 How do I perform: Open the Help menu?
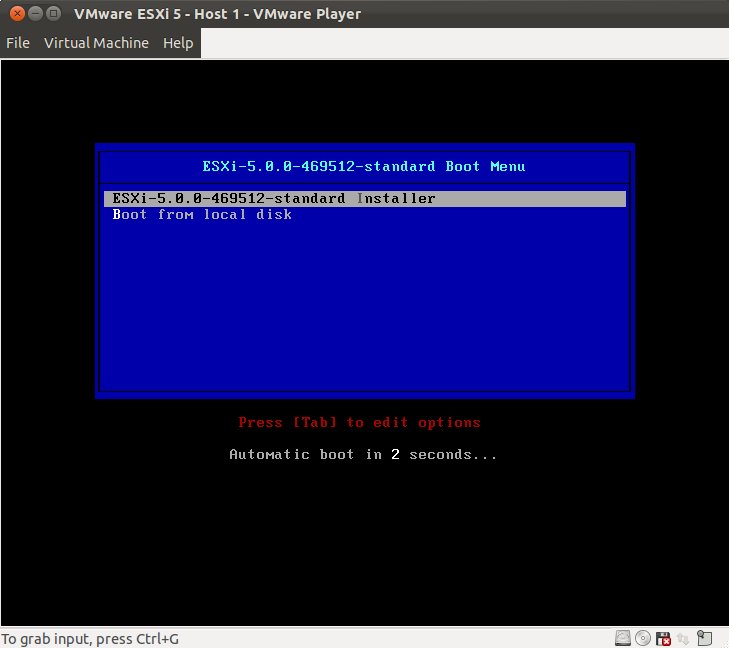tap(178, 43)
